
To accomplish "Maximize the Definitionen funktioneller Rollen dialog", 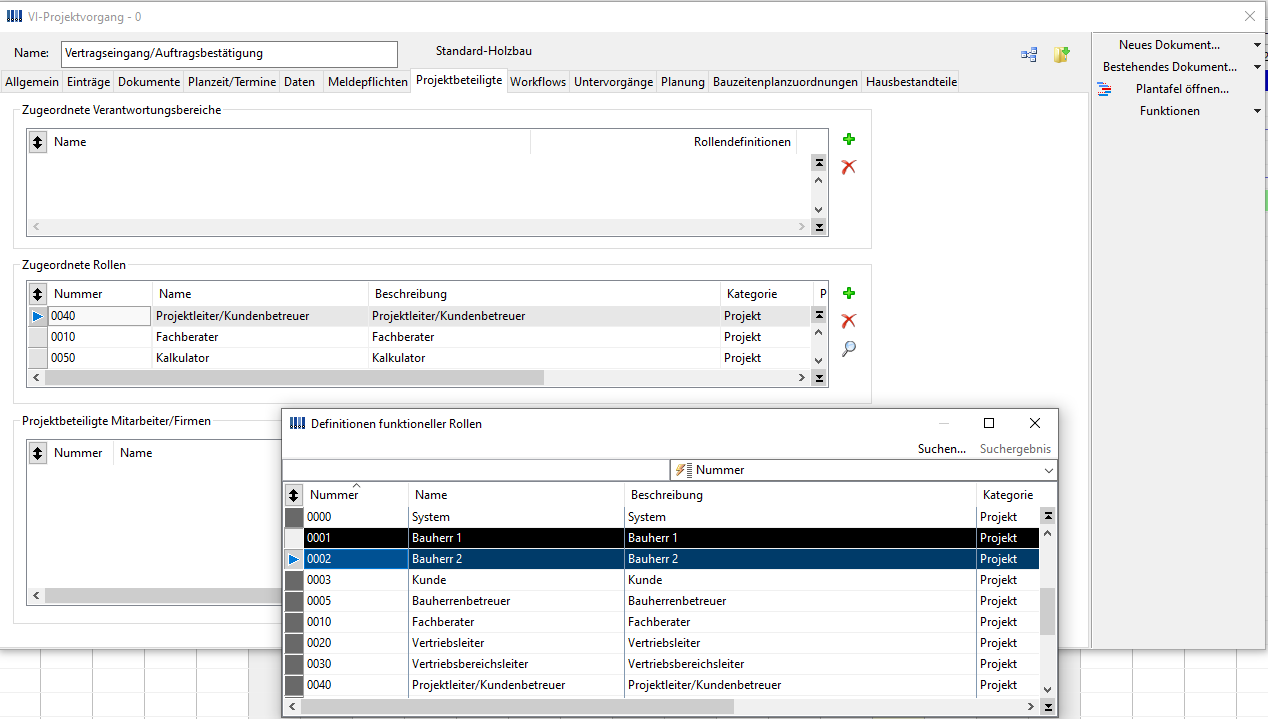I will tap(989, 423).
